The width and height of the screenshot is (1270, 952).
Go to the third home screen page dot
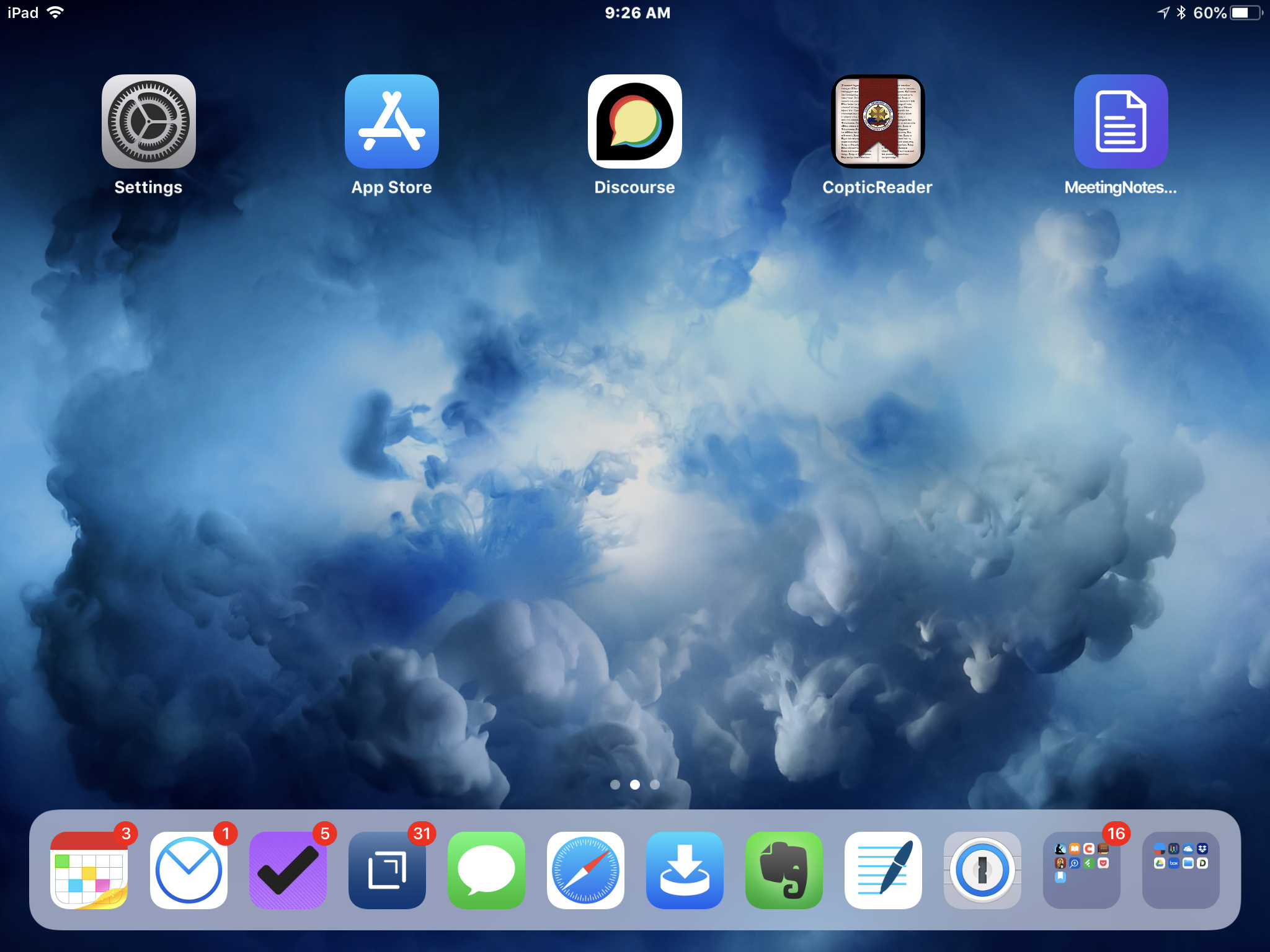click(655, 785)
